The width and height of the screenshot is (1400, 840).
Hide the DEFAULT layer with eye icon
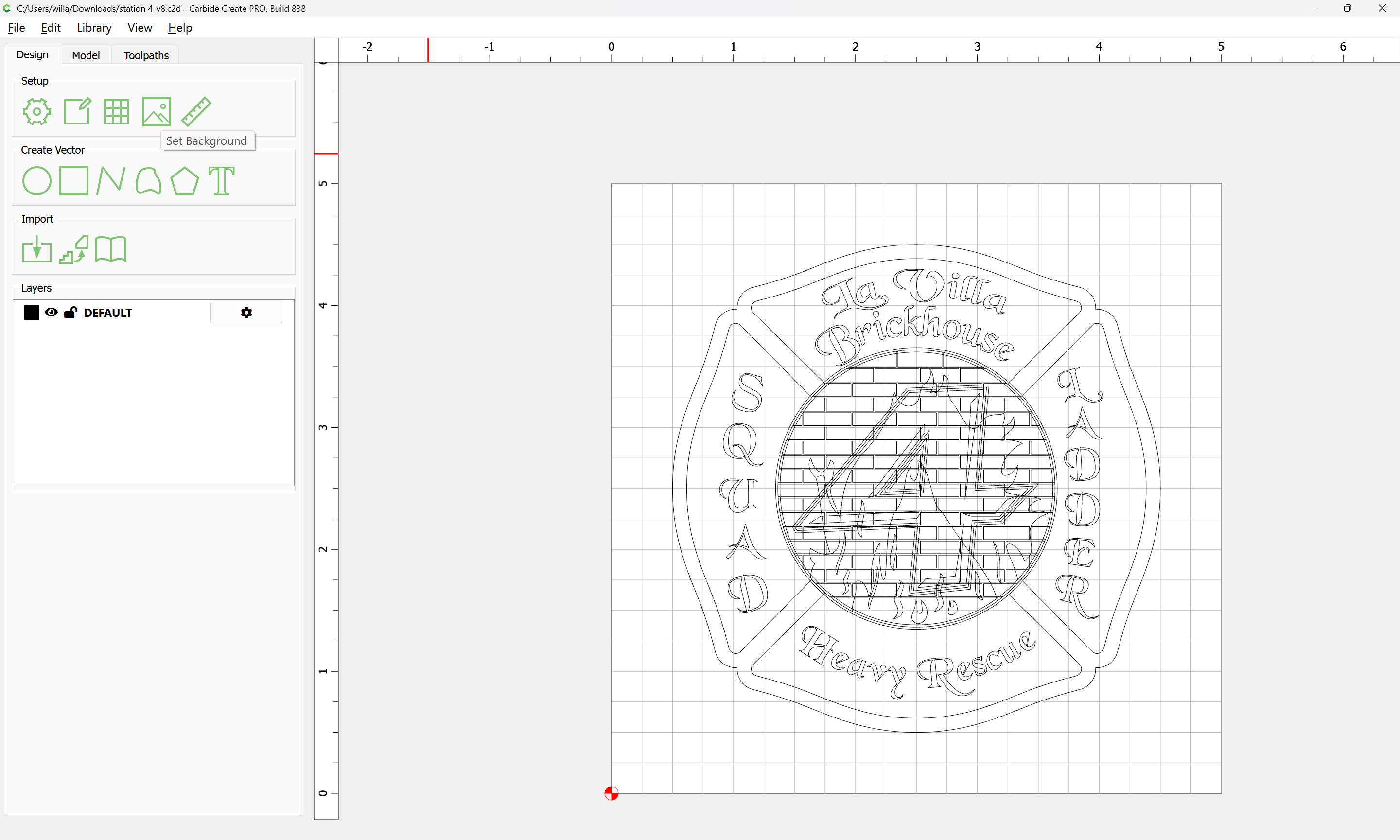pyautogui.click(x=51, y=313)
